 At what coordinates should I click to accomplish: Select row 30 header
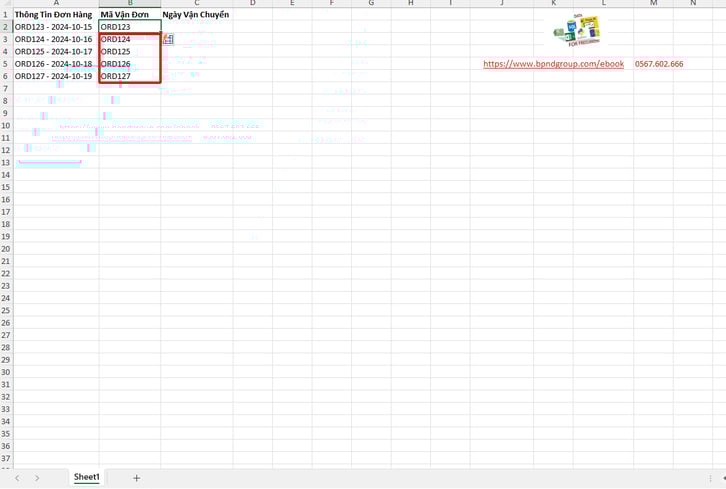tap(6, 372)
